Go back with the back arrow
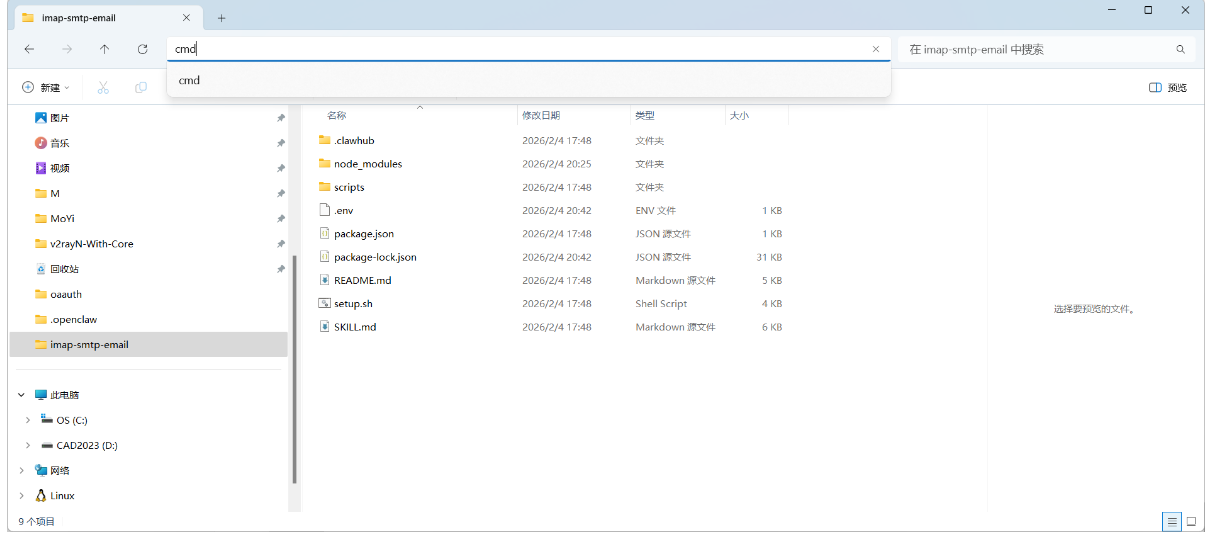The width and height of the screenshot is (1213, 541). [29, 49]
